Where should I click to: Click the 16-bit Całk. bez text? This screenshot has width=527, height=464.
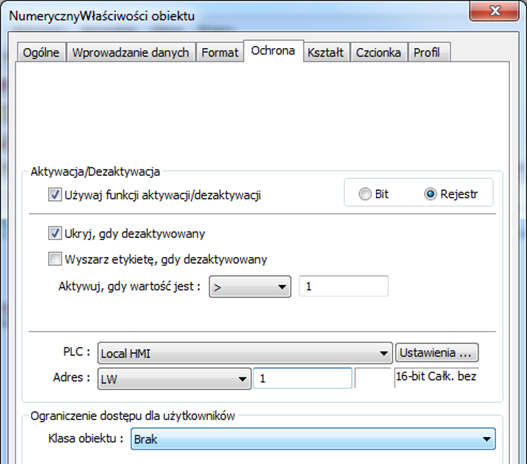pos(436,376)
